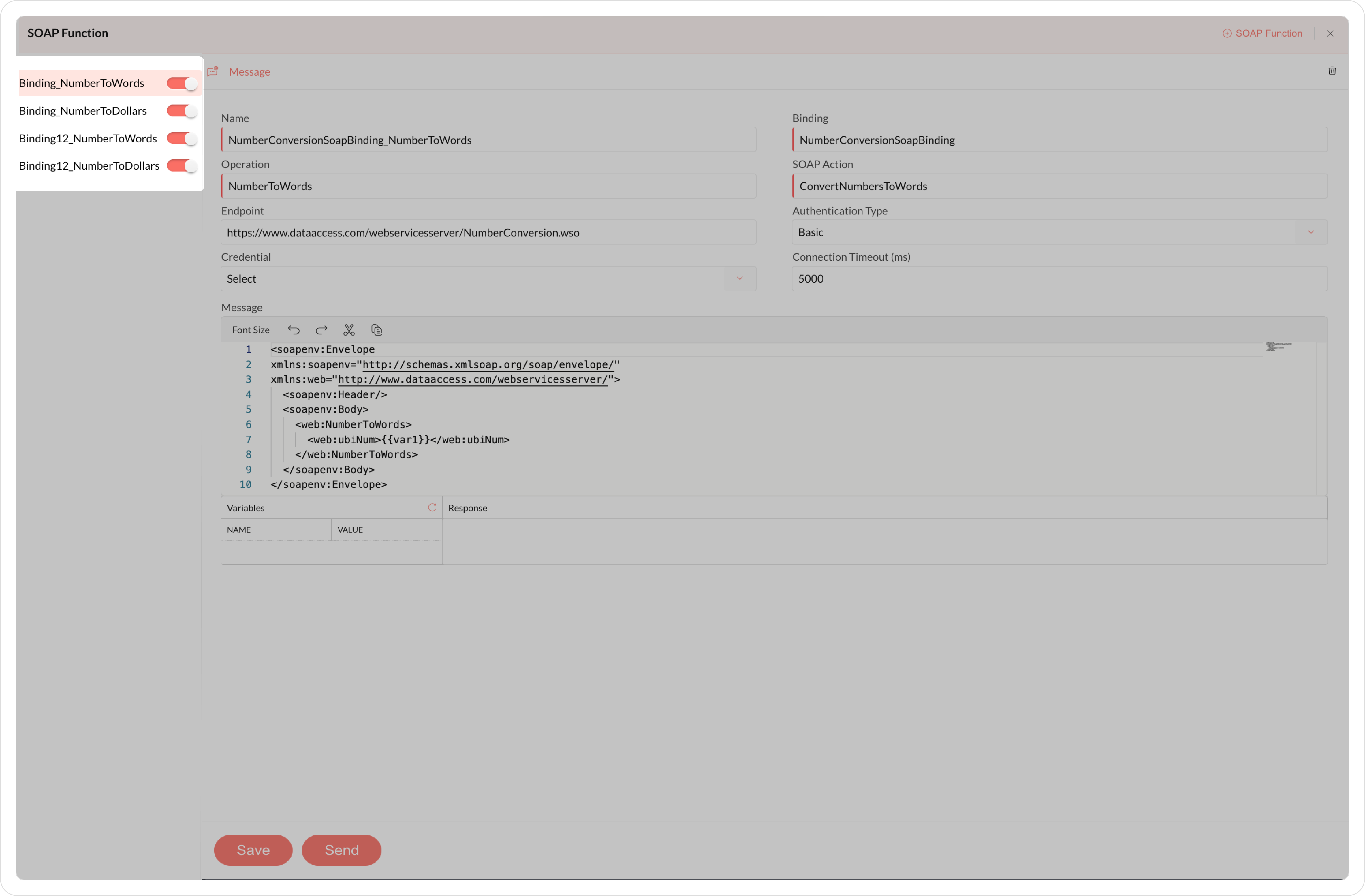Disable the Binding_NumberToDollars toggle
Screen dimensions: 1365x896
tap(182, 111)
